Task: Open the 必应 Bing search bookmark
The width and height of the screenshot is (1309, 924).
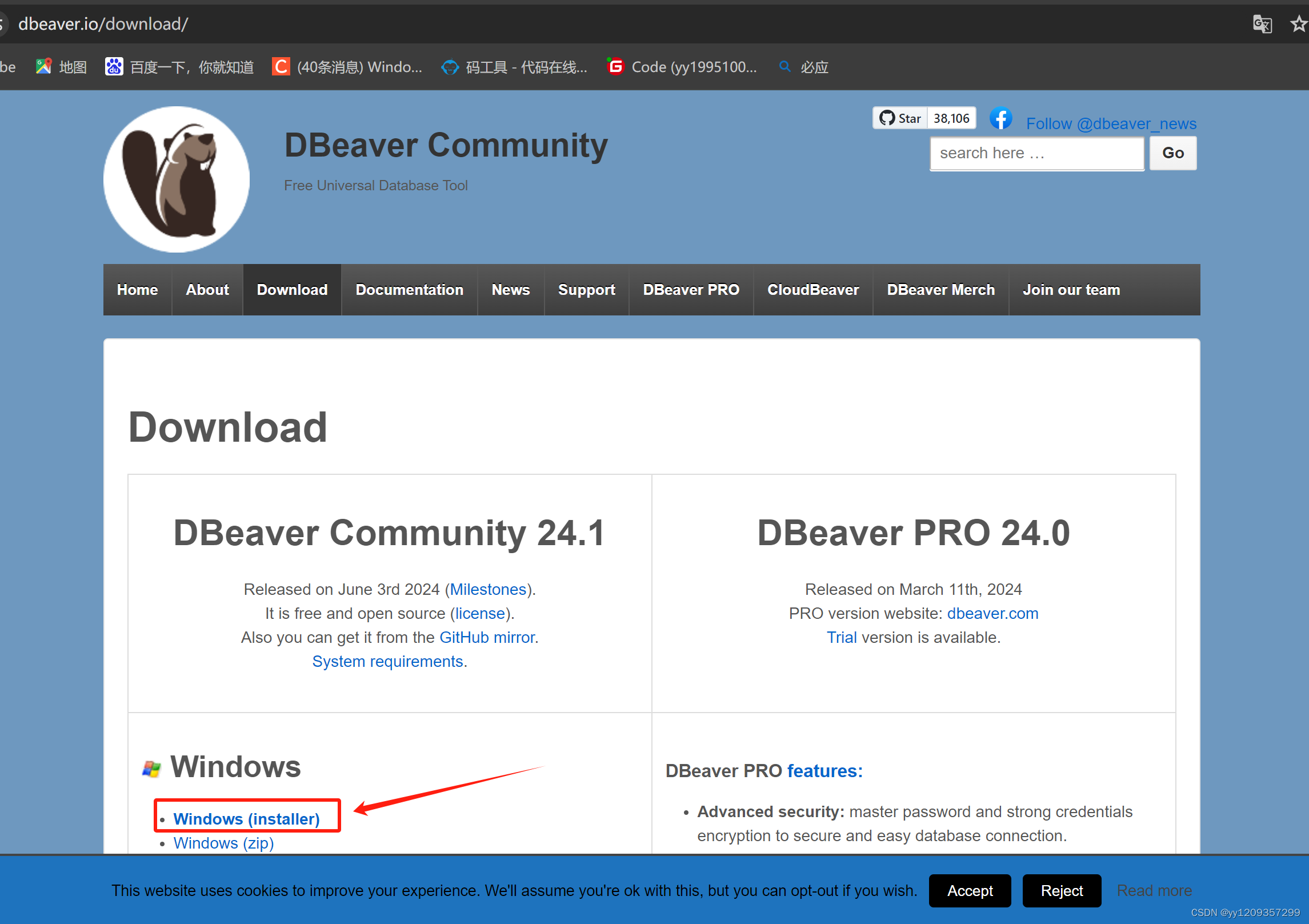Action: point(804,67)
